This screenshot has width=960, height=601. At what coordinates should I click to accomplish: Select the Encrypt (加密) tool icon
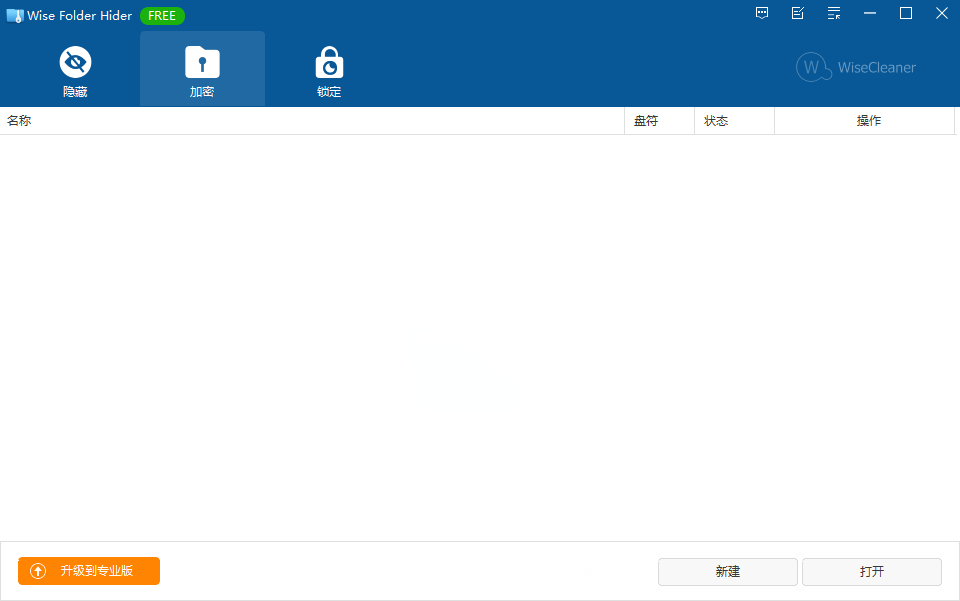[202, 62]
